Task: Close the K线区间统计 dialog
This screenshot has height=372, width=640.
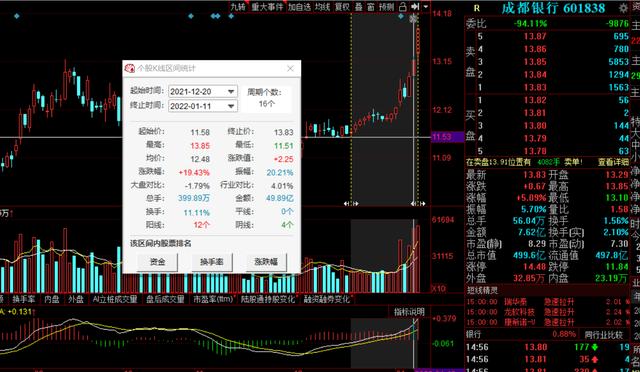Action: (290, 68)
